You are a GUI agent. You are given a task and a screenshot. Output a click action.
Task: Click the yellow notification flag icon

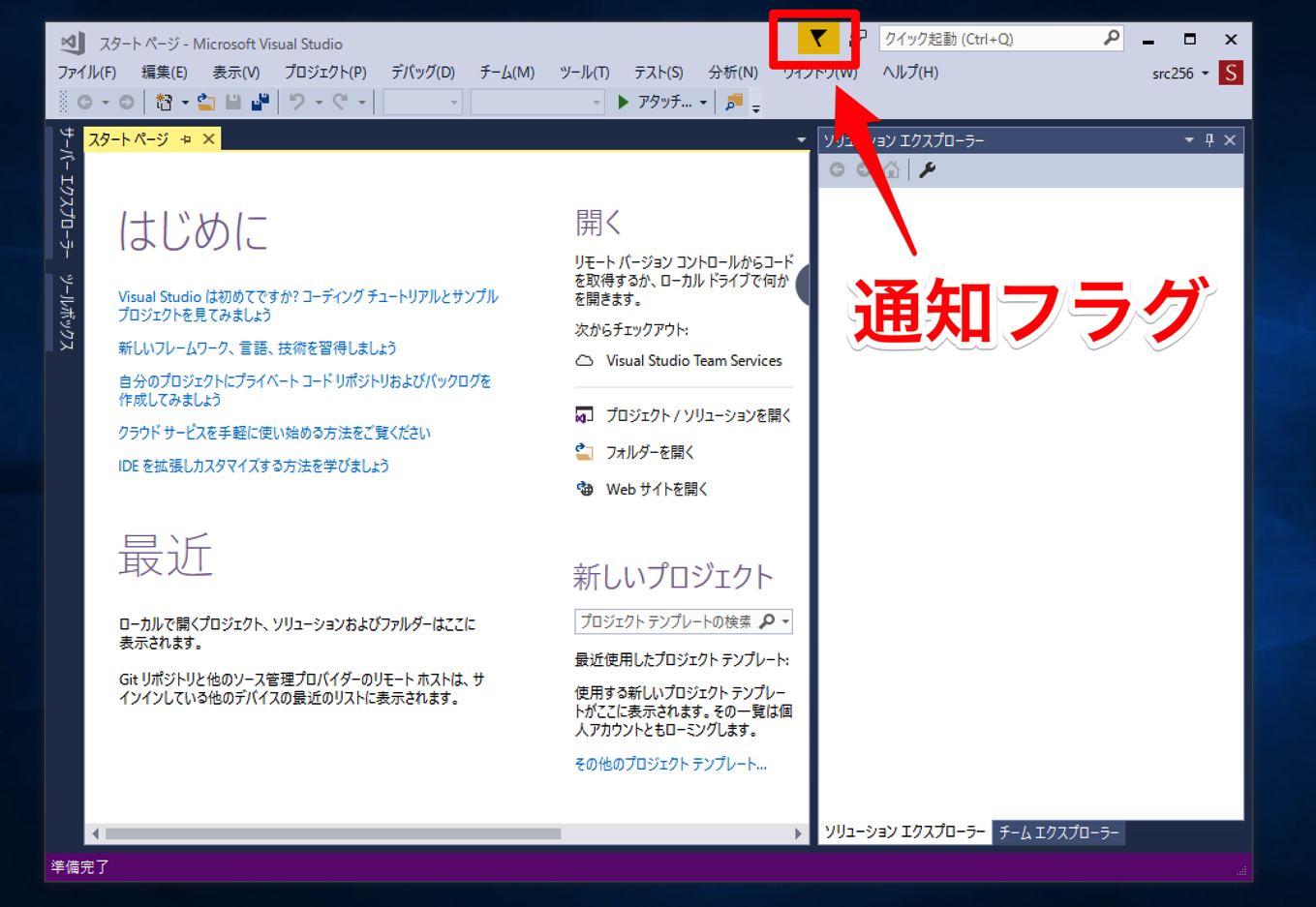[x=817, y=39]
